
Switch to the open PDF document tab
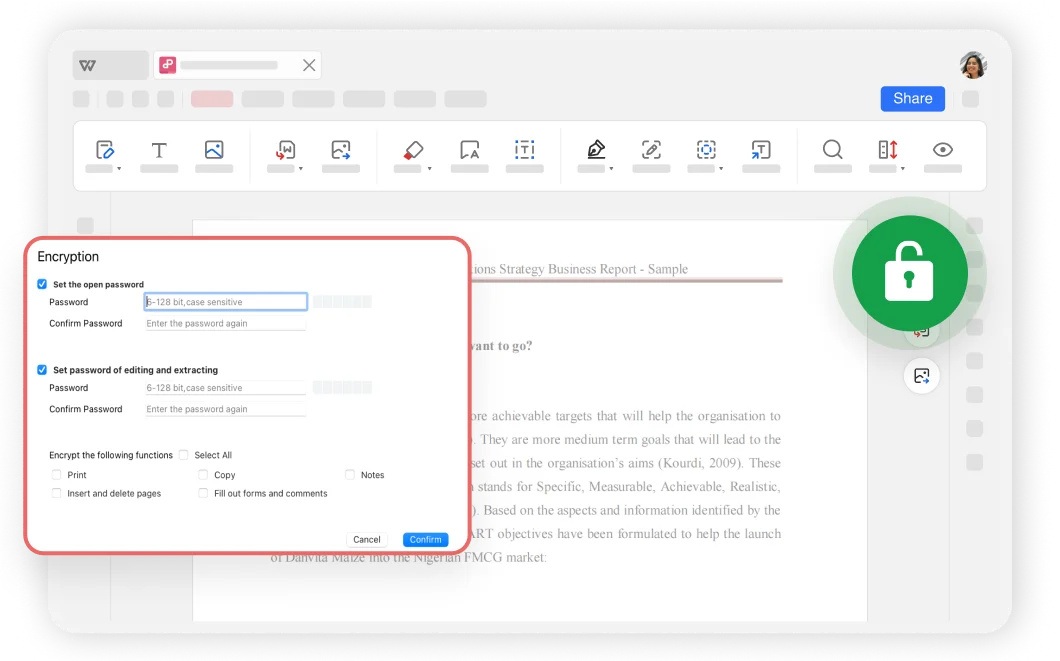pyautogui.click(x=232, y=64)
